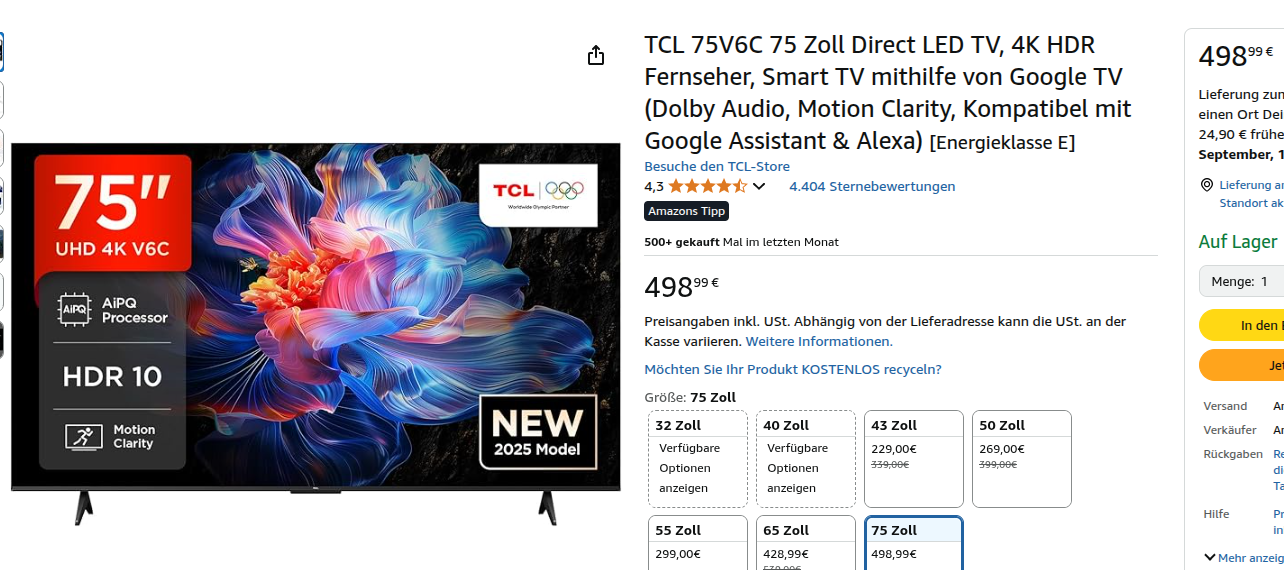1284x570 pixels.
Task: Click the 4.5 star rating icons
Action: pyautogui.click(x=707, y=186)
